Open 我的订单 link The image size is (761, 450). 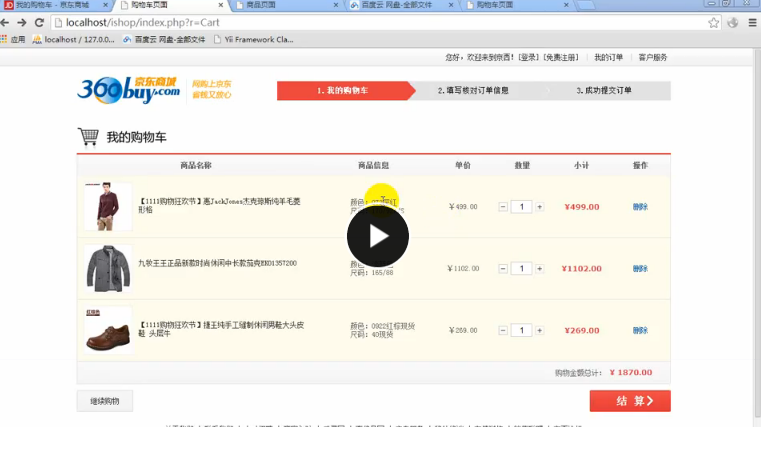coord(609,57)
